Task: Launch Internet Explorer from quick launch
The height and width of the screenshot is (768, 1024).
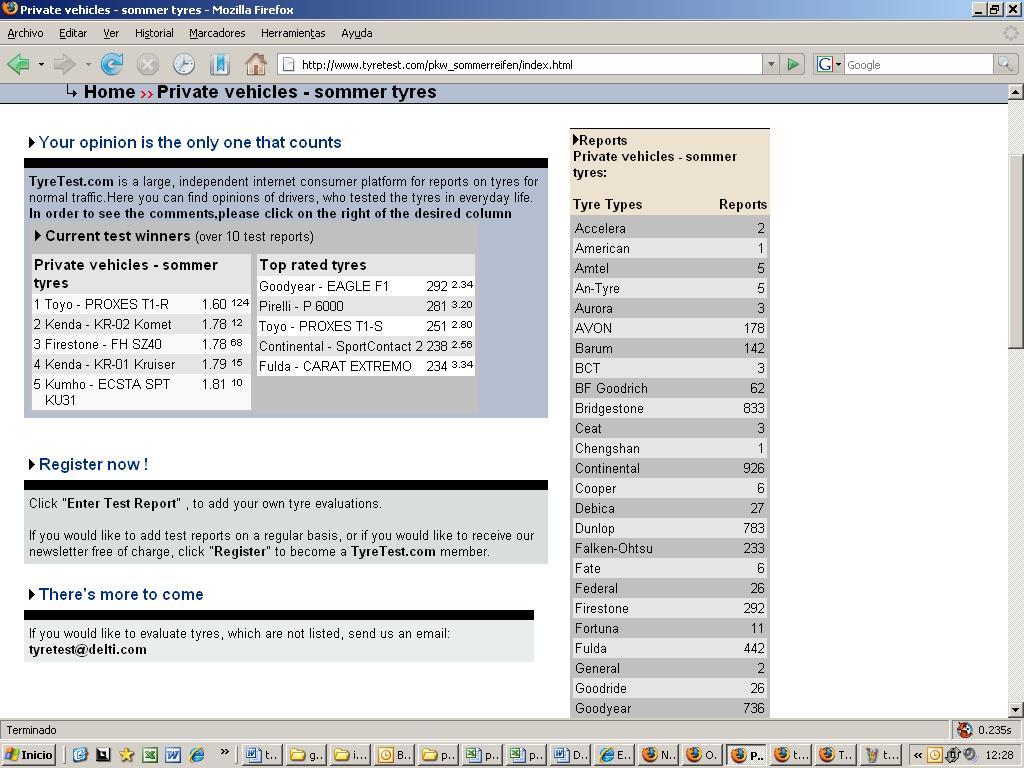Action: tap(197, 755)
